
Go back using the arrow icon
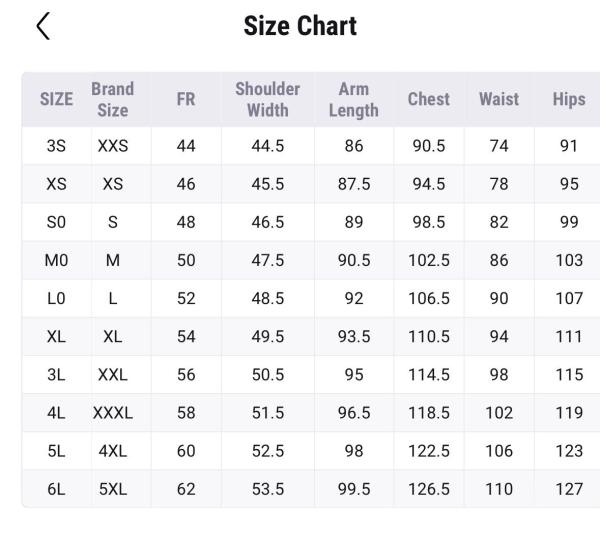coord(42,27)
